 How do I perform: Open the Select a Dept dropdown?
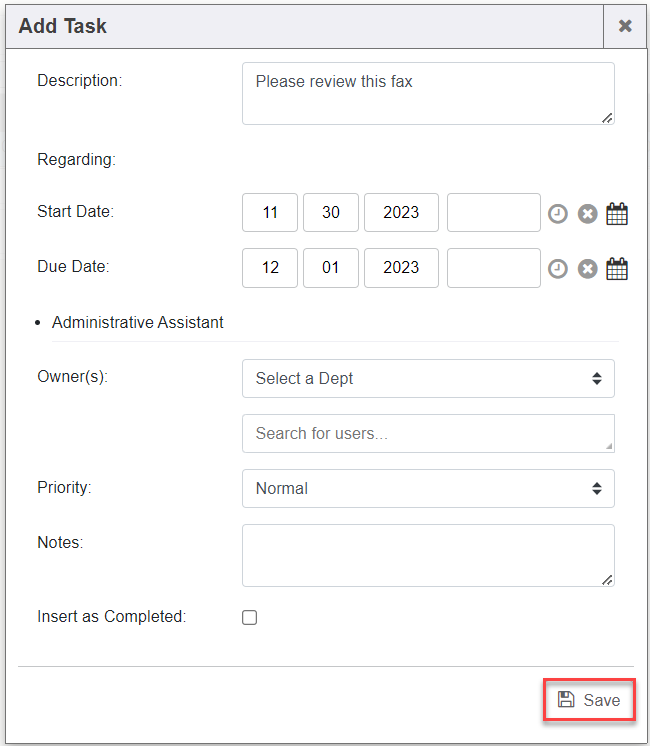coord(428,378)
